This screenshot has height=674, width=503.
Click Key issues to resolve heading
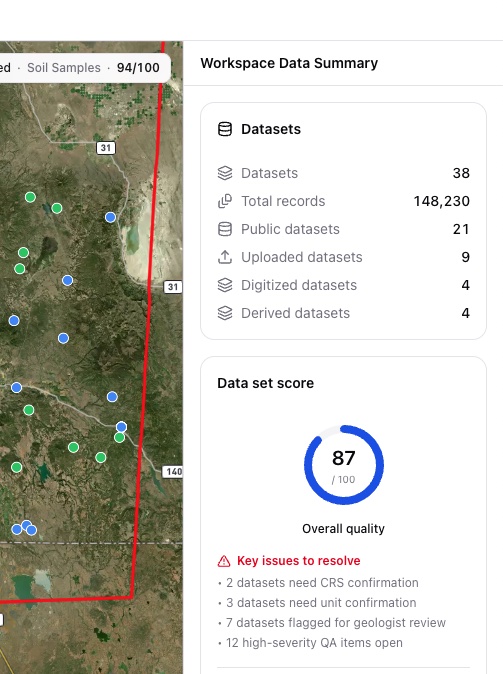pos(298,561)
